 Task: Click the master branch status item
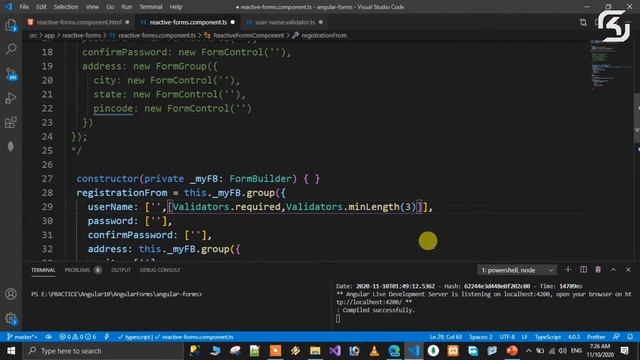tap(22, 337)
